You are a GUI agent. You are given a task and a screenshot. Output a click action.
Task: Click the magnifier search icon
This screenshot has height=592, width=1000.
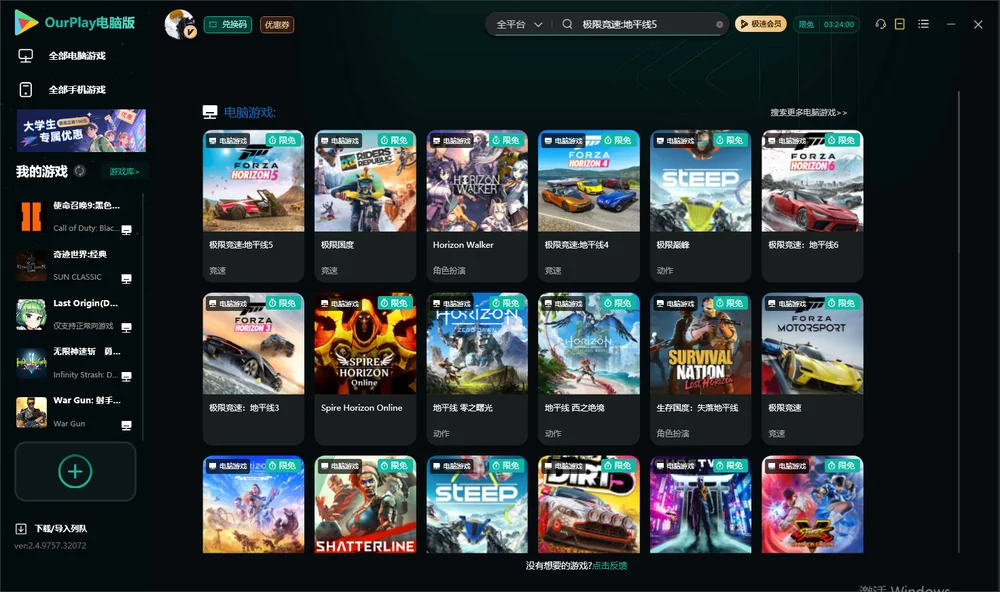567,24
